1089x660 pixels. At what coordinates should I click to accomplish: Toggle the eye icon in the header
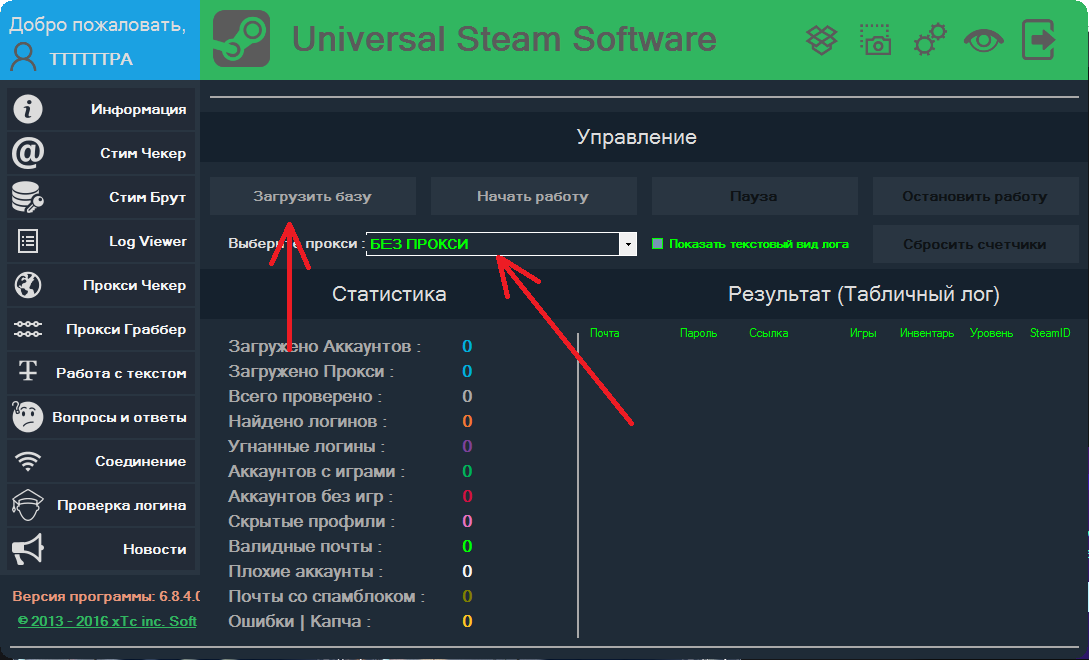pos(983,40)
